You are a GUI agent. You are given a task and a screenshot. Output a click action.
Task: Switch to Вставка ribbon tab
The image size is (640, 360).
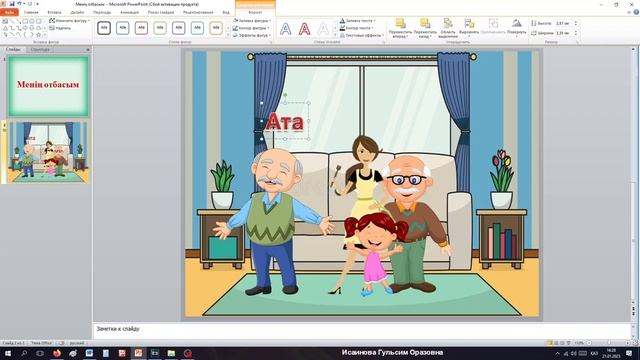pos(54,12)
